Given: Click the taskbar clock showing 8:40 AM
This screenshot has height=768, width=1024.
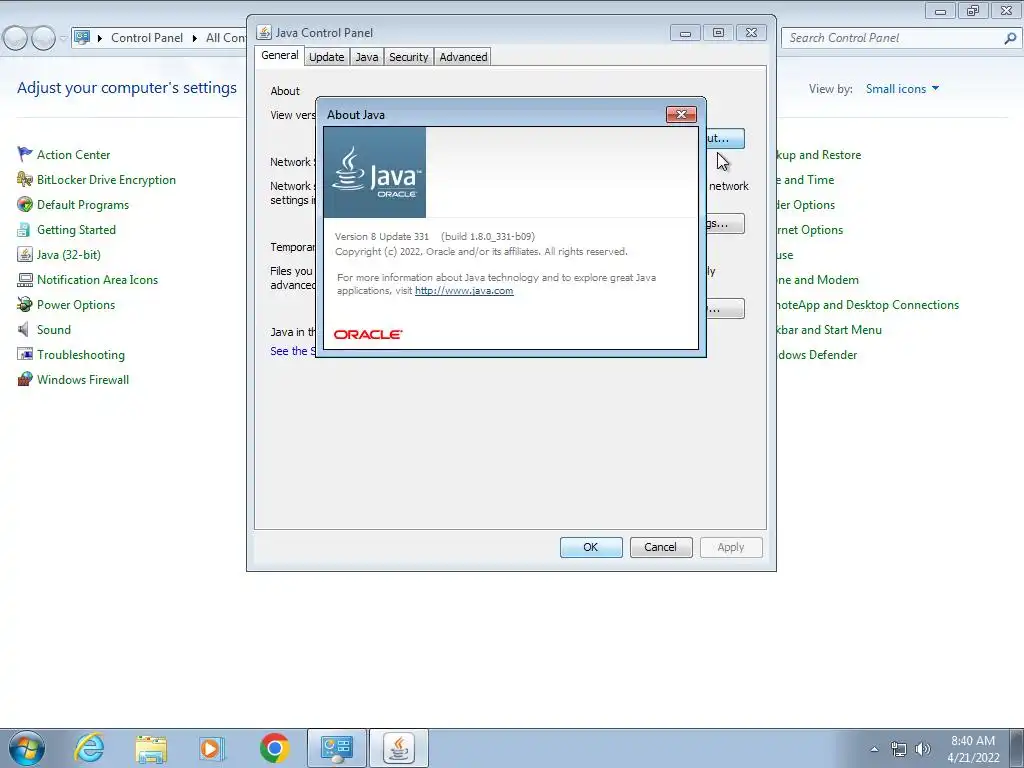Looking at the screenshot, I should tap(973, 749).
